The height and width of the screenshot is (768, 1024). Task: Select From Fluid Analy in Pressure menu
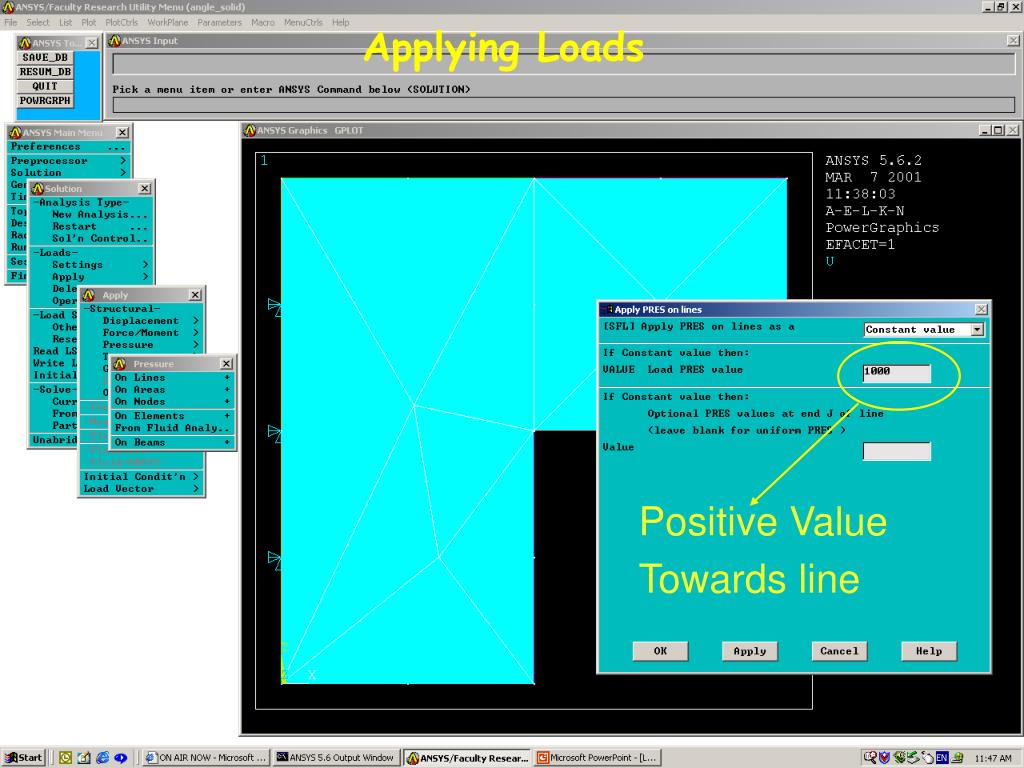[172, 428]
